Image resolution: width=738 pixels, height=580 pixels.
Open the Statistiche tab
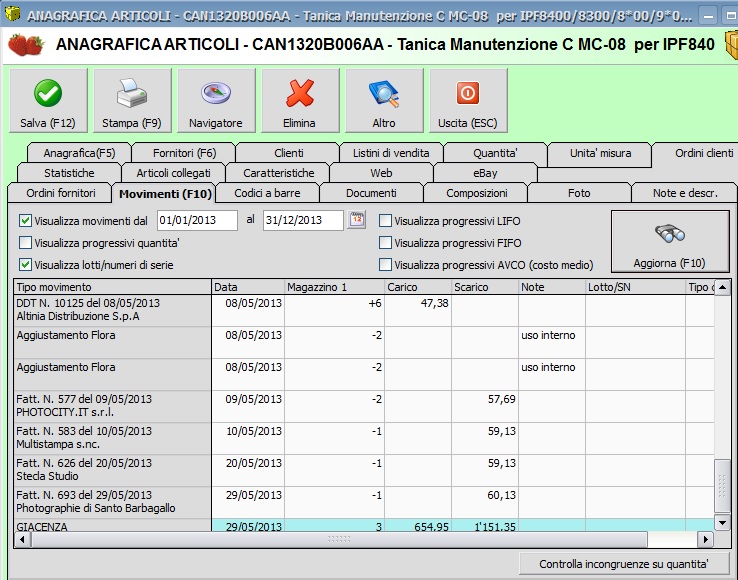pyautogui.click(x=69, y=173)
